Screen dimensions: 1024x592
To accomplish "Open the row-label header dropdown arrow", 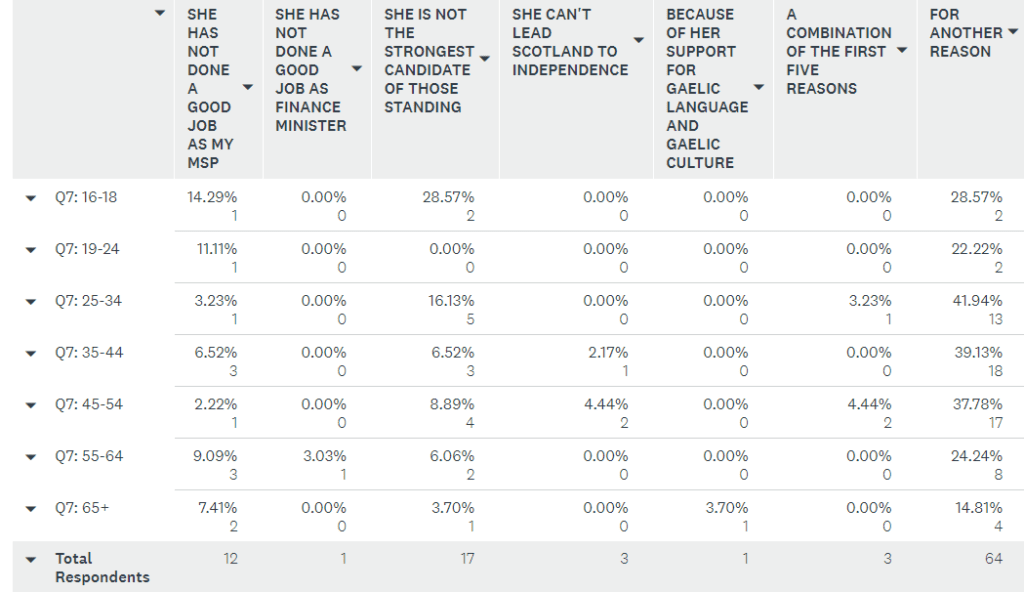I will point(159,13).
